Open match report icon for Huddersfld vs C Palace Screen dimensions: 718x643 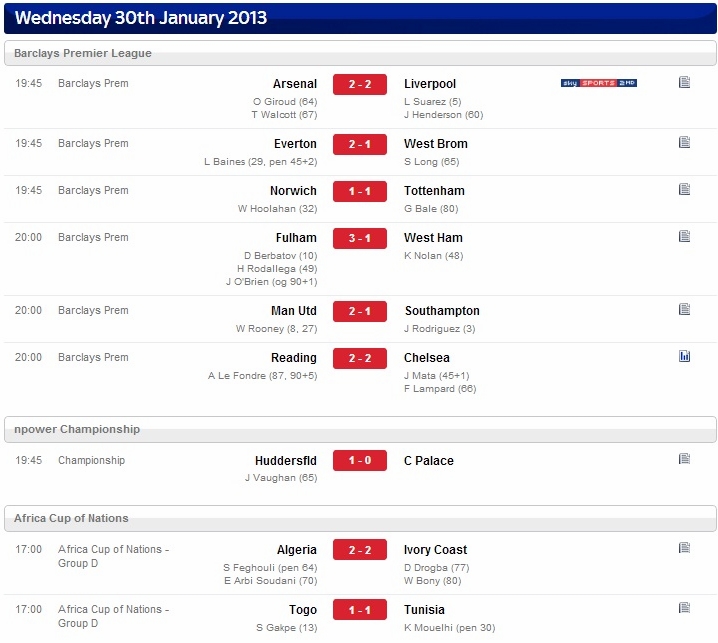pos(684,459)
